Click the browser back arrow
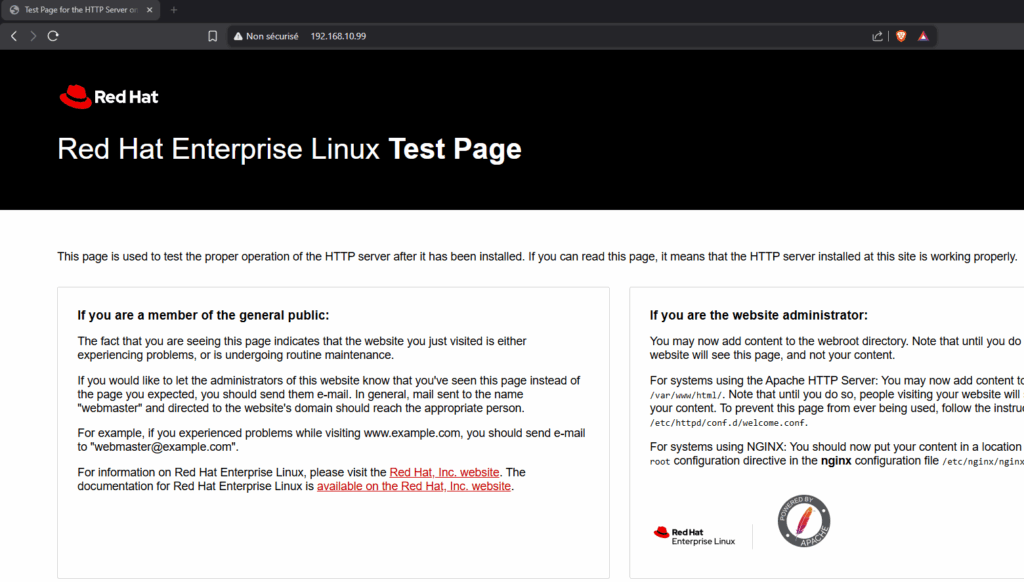 (13, 36)
